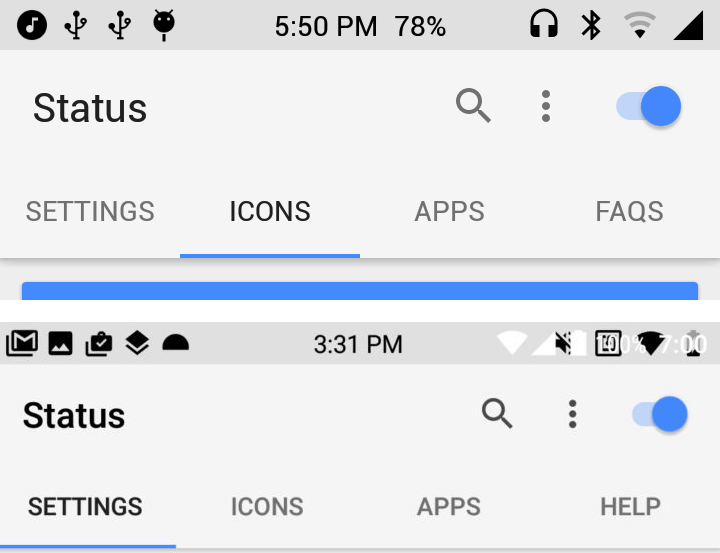Switch to the FAQS tab

[629, 212]
